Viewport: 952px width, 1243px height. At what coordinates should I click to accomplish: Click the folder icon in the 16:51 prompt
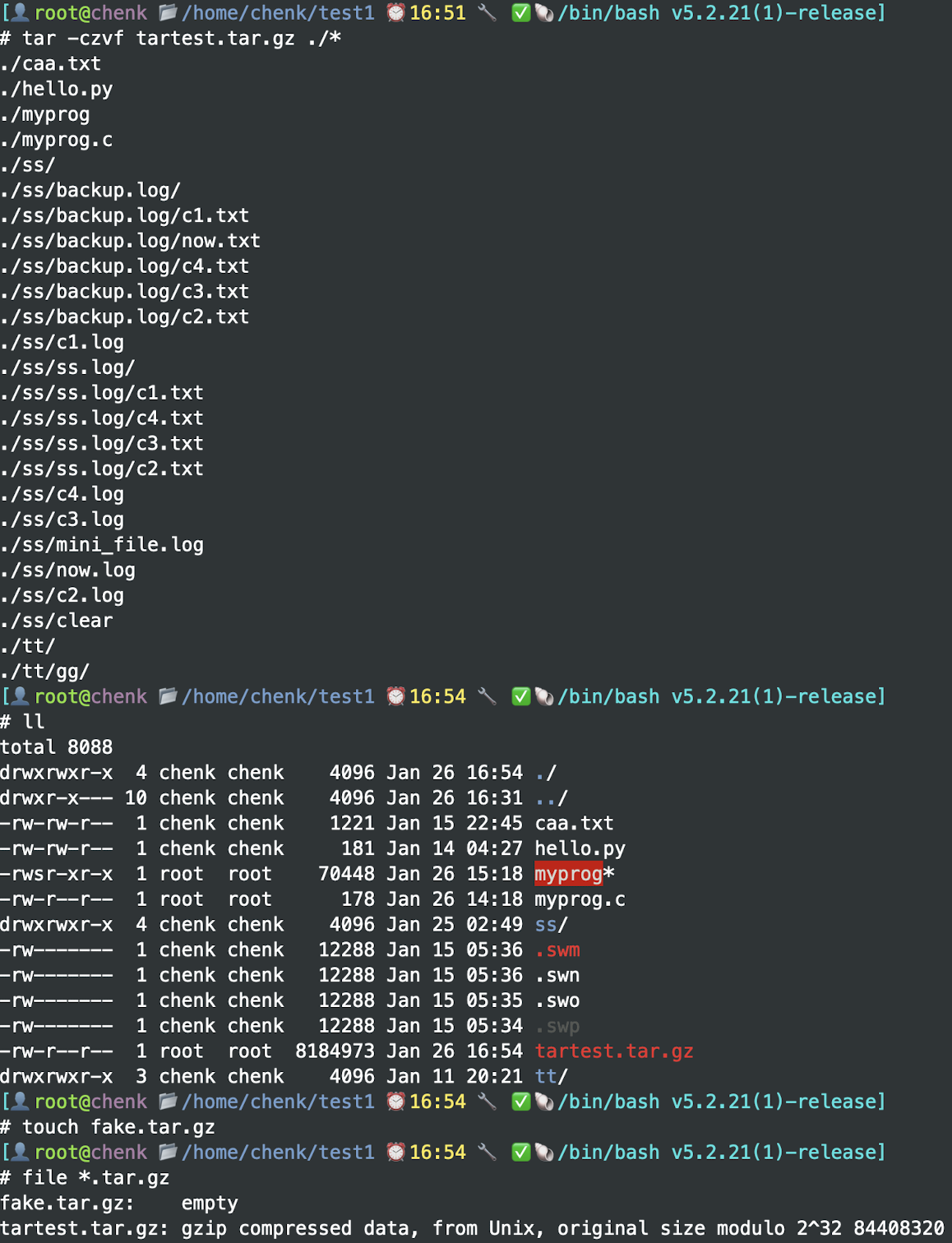169,13
